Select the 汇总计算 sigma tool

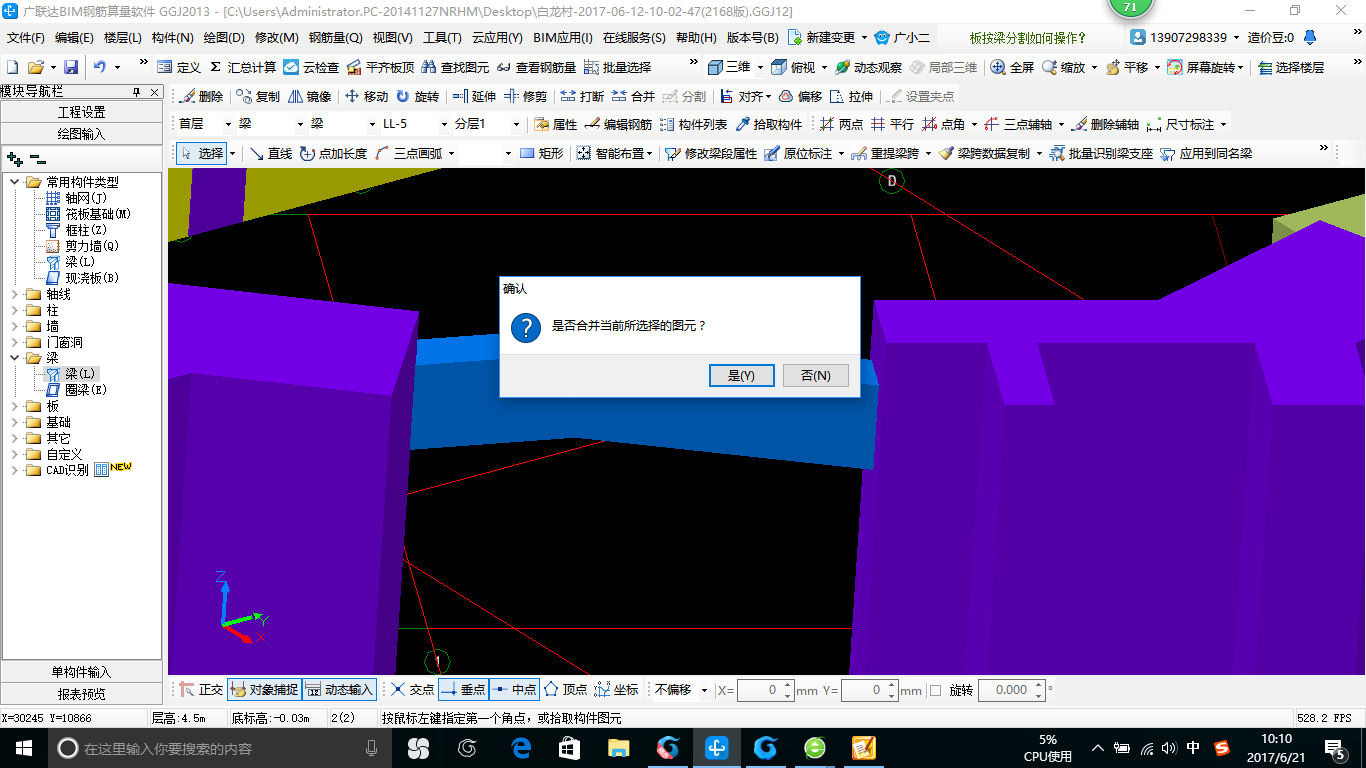243,67
